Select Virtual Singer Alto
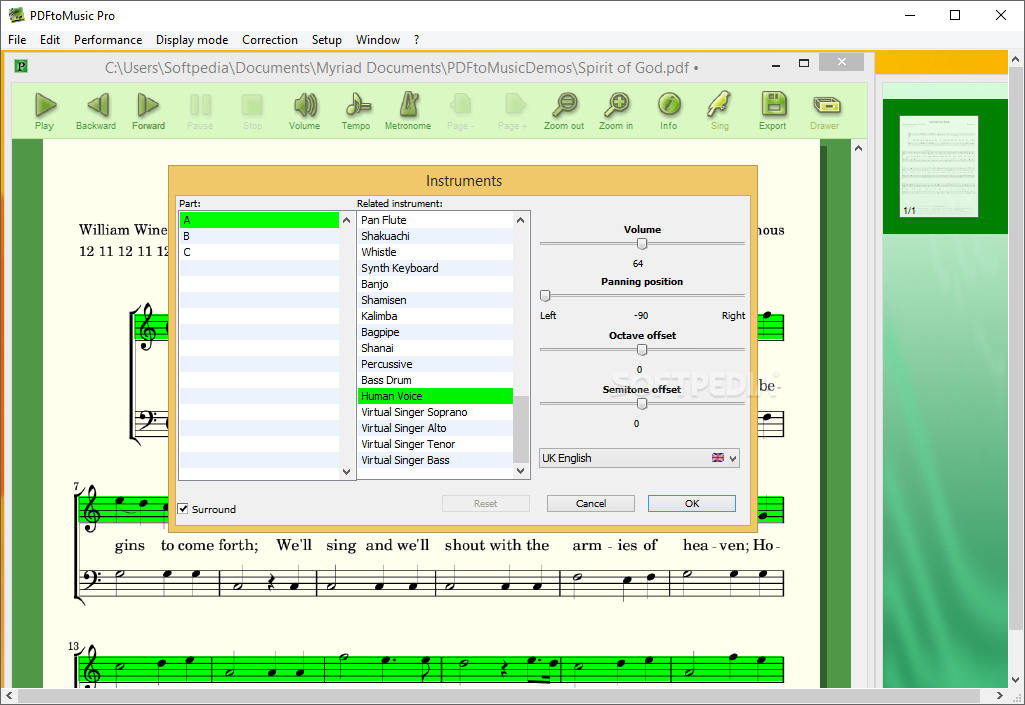Viewport: 1025px width, 705px height. (435, 428)
